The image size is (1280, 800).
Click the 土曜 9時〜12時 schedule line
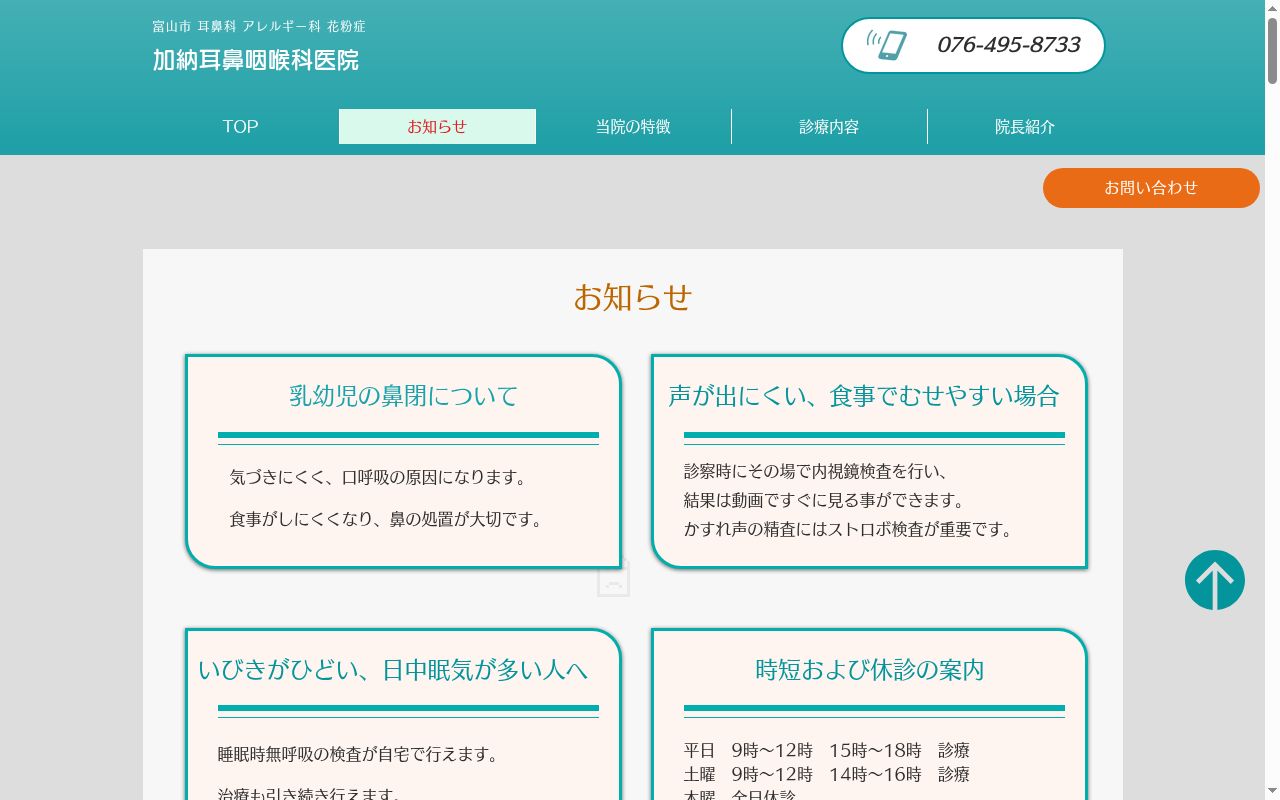pyautogui.click(x=827, y=774)
